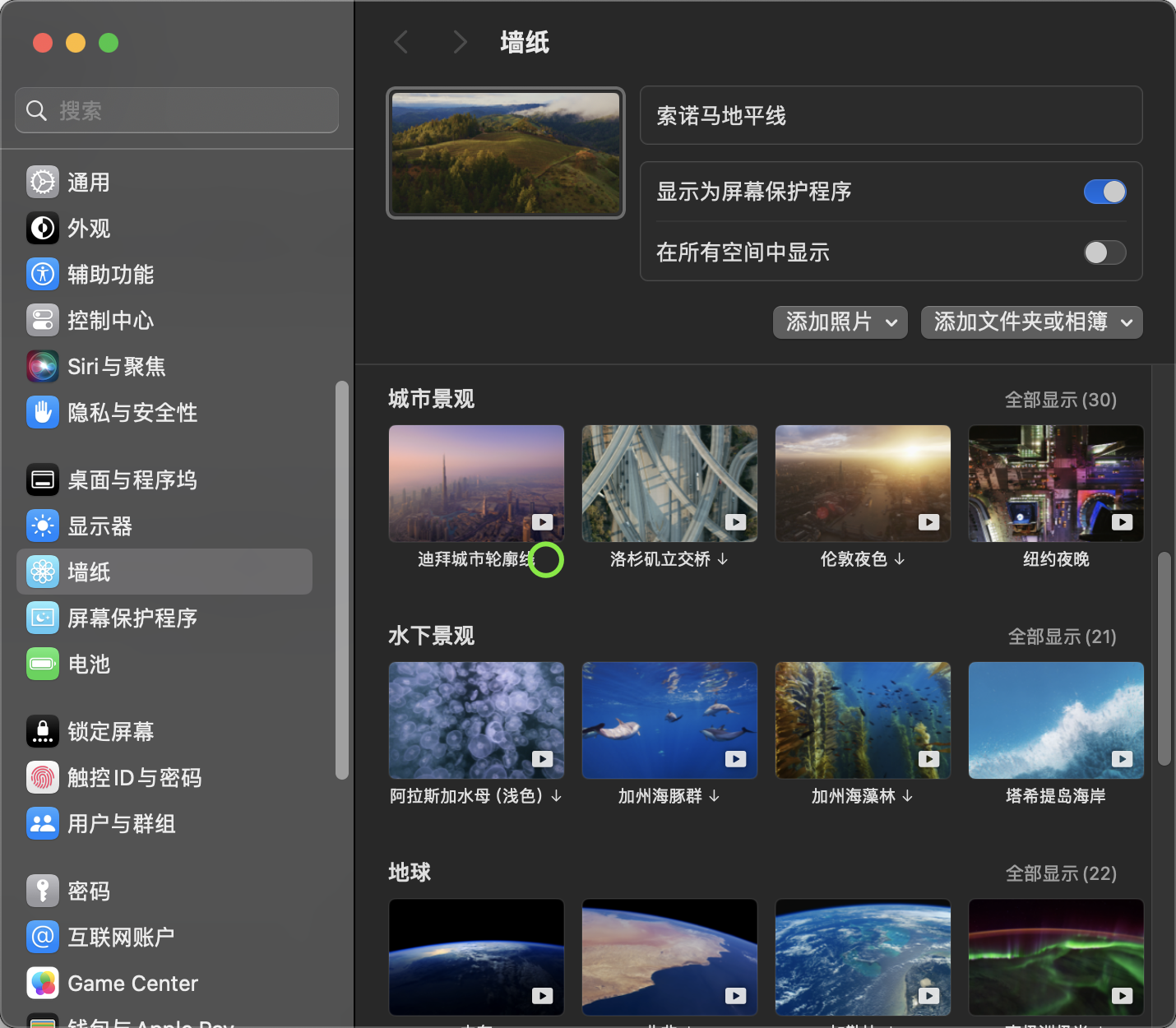Click the back navigation chevron
This screenshot has height=1028, width=1176.
point(401,42)
